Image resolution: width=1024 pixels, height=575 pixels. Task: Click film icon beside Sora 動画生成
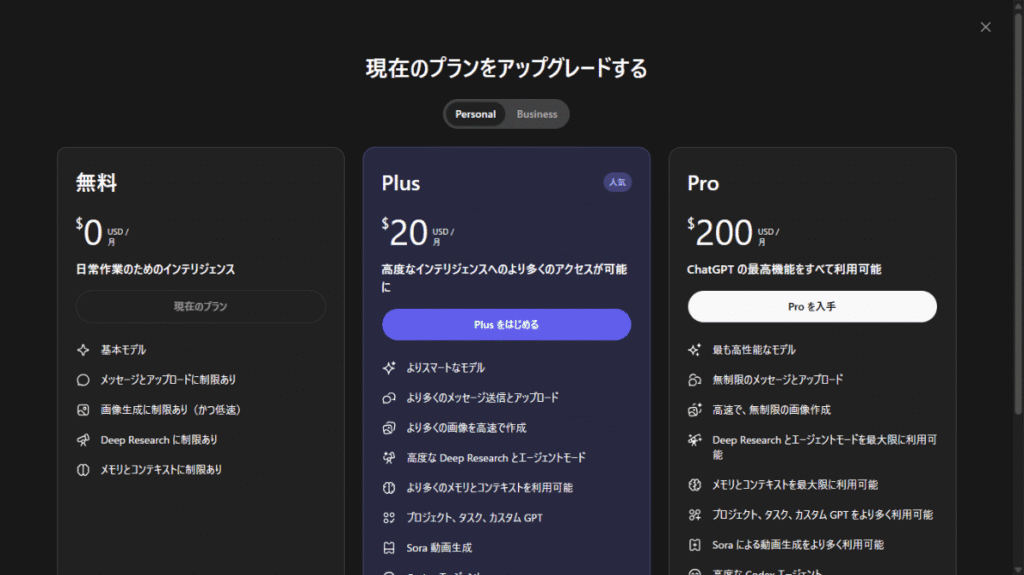click(x=389, y=548)
